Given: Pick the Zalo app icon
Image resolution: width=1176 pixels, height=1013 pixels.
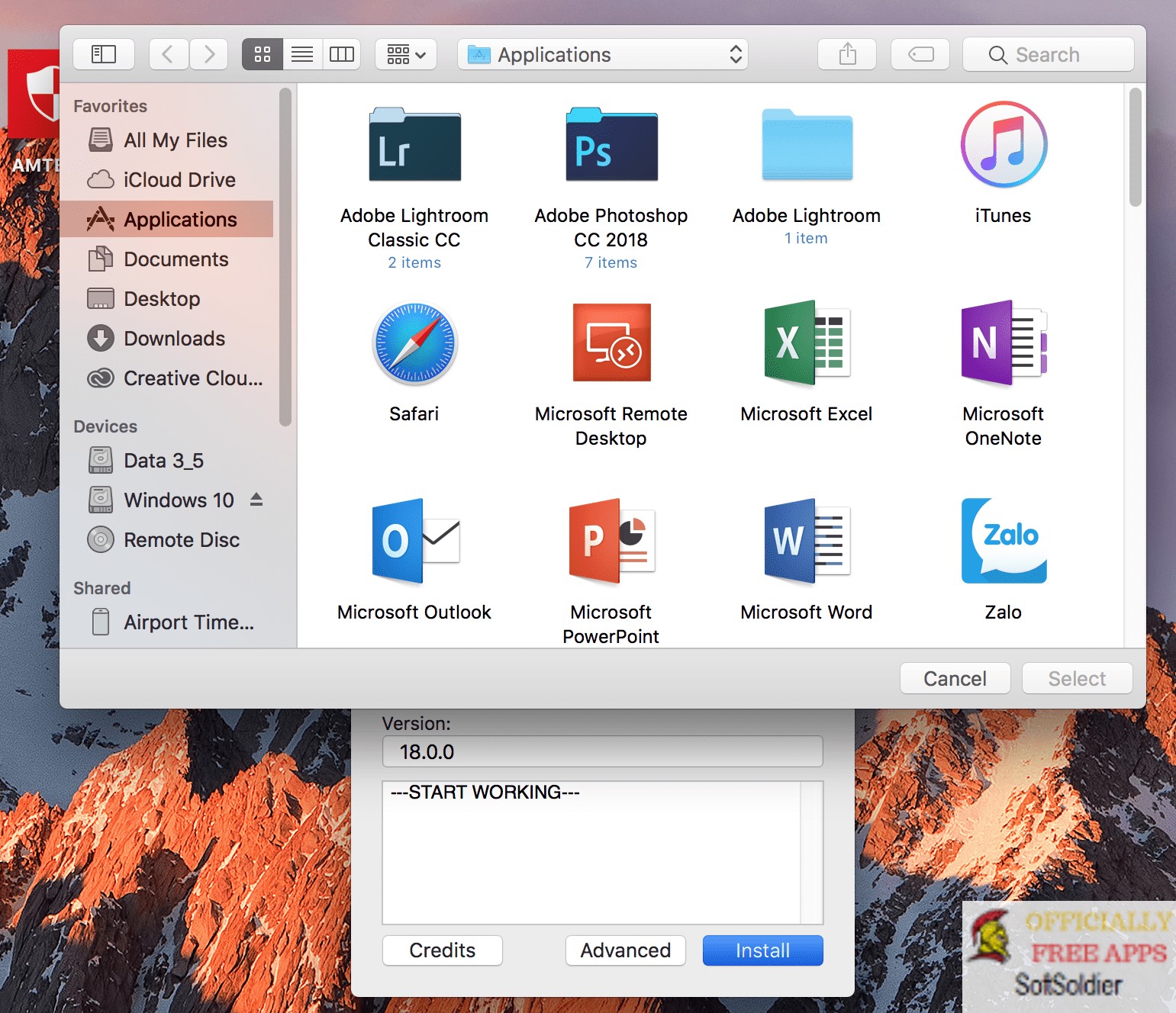Looking at the screenshot, I should (1003, 541).
